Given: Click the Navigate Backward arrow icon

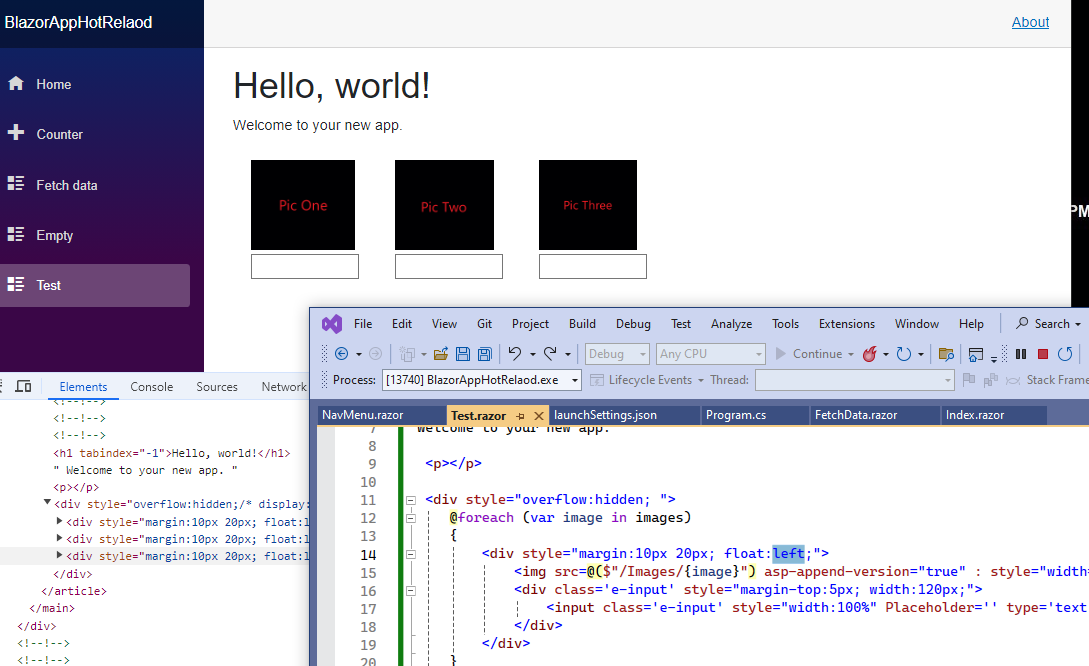Looking at the screenshot, I should [343, 354].
